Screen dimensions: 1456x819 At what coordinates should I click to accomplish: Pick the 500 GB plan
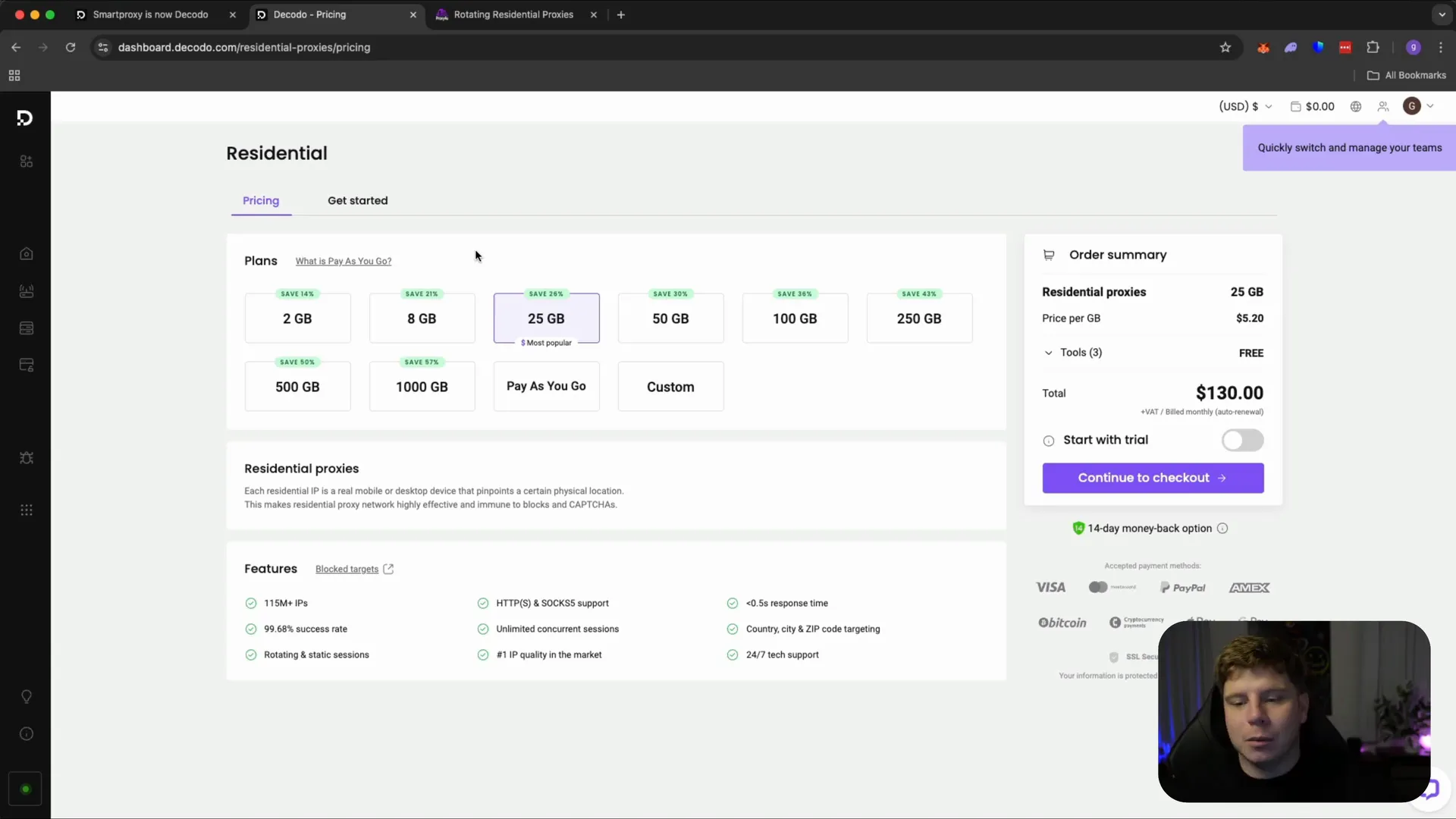click(x=297, y=387)
